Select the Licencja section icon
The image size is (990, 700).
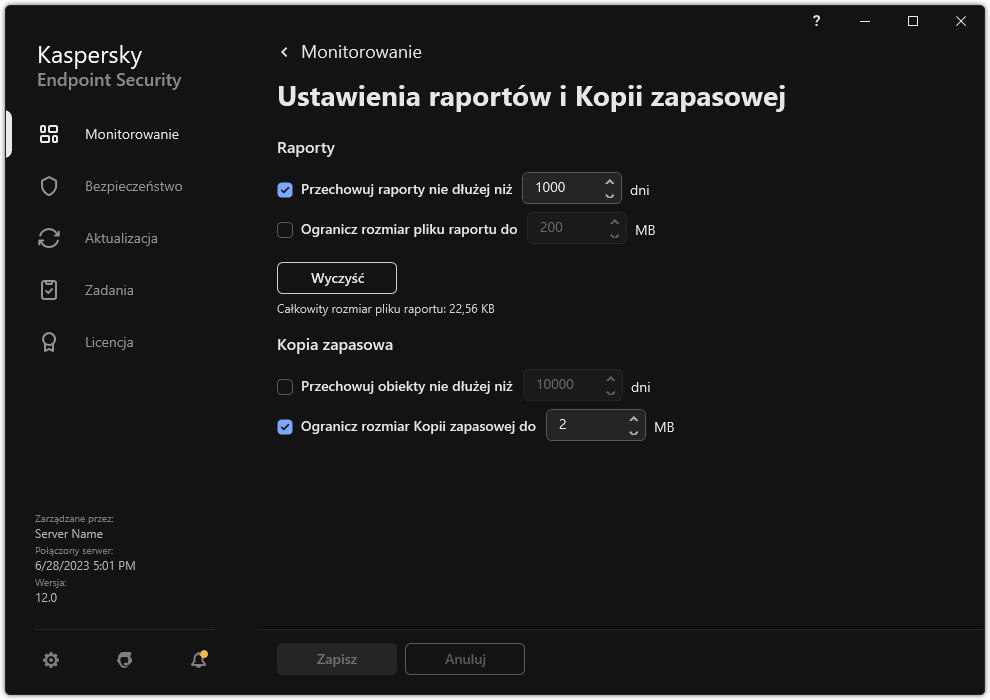[49, 341]
